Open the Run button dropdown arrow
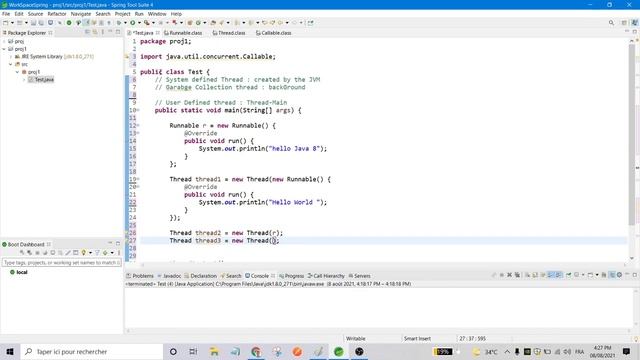This screenshot has height=360, width=640. pyautogui.click(x=139, y=23)
